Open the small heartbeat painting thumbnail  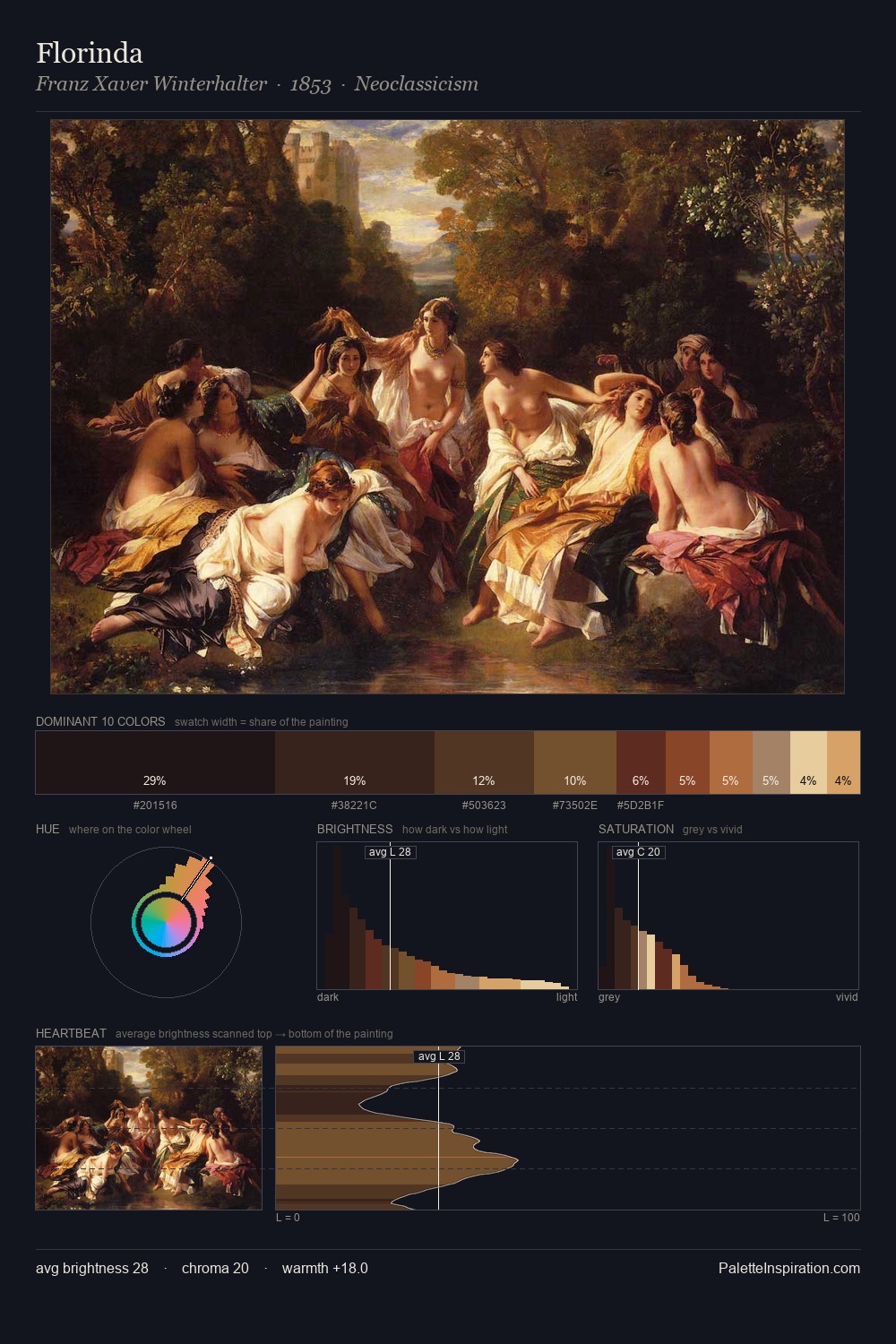point(149,1128)
